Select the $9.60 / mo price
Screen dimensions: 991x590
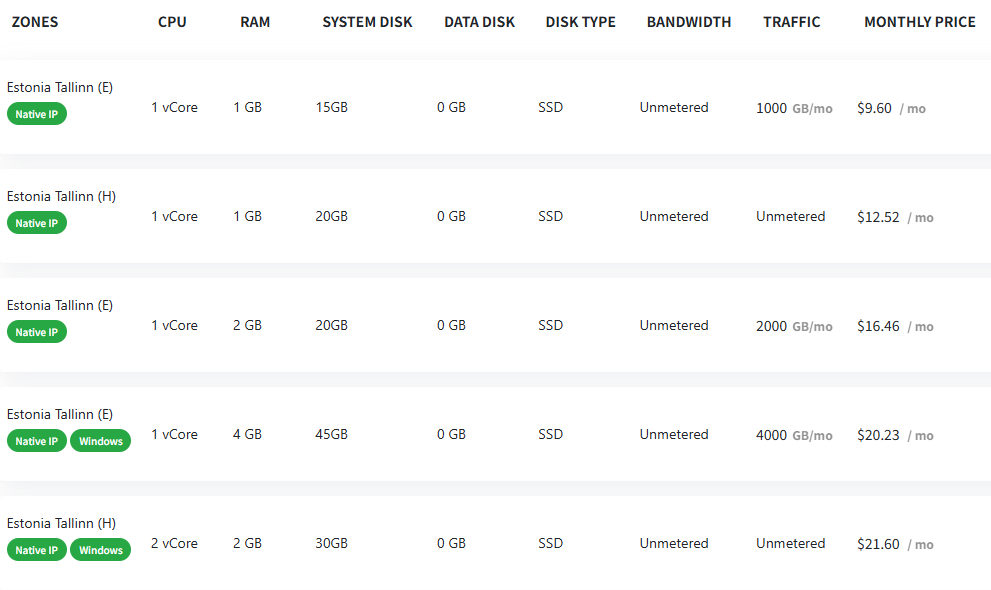pos(891,109)
